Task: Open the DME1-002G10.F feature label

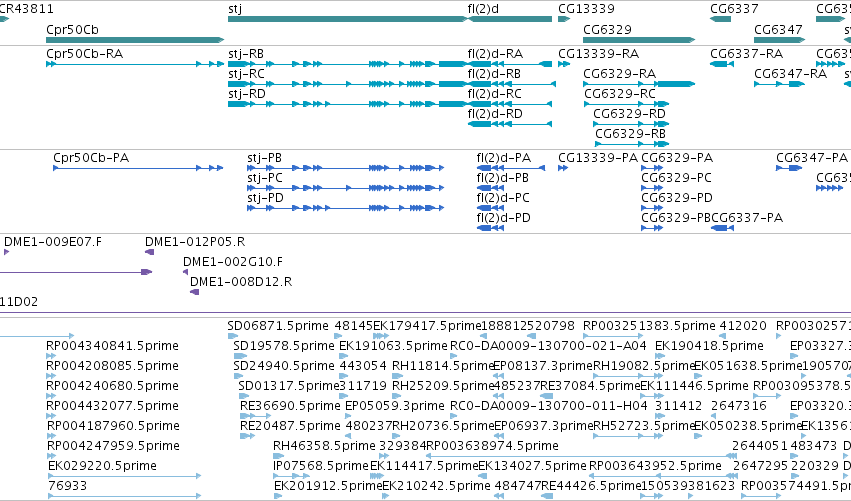Action: (233, 262)
